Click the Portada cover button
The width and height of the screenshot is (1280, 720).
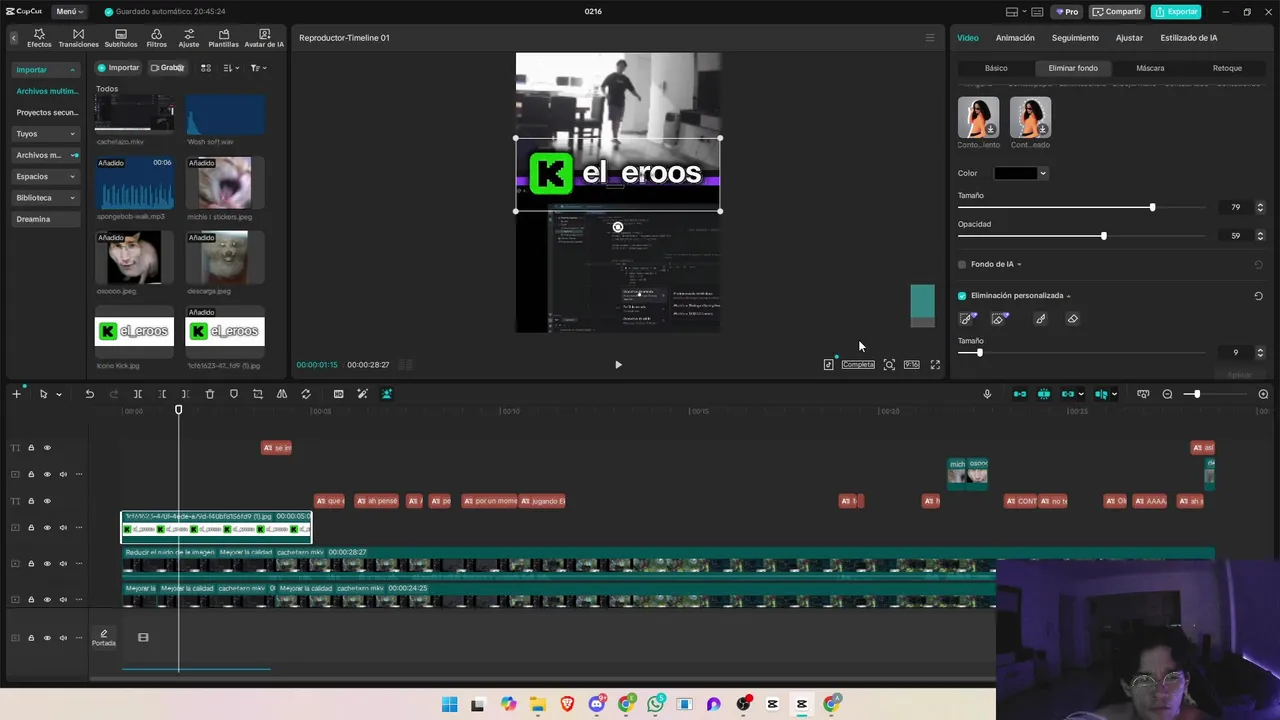pyautogui.click(x=104, y=638)
